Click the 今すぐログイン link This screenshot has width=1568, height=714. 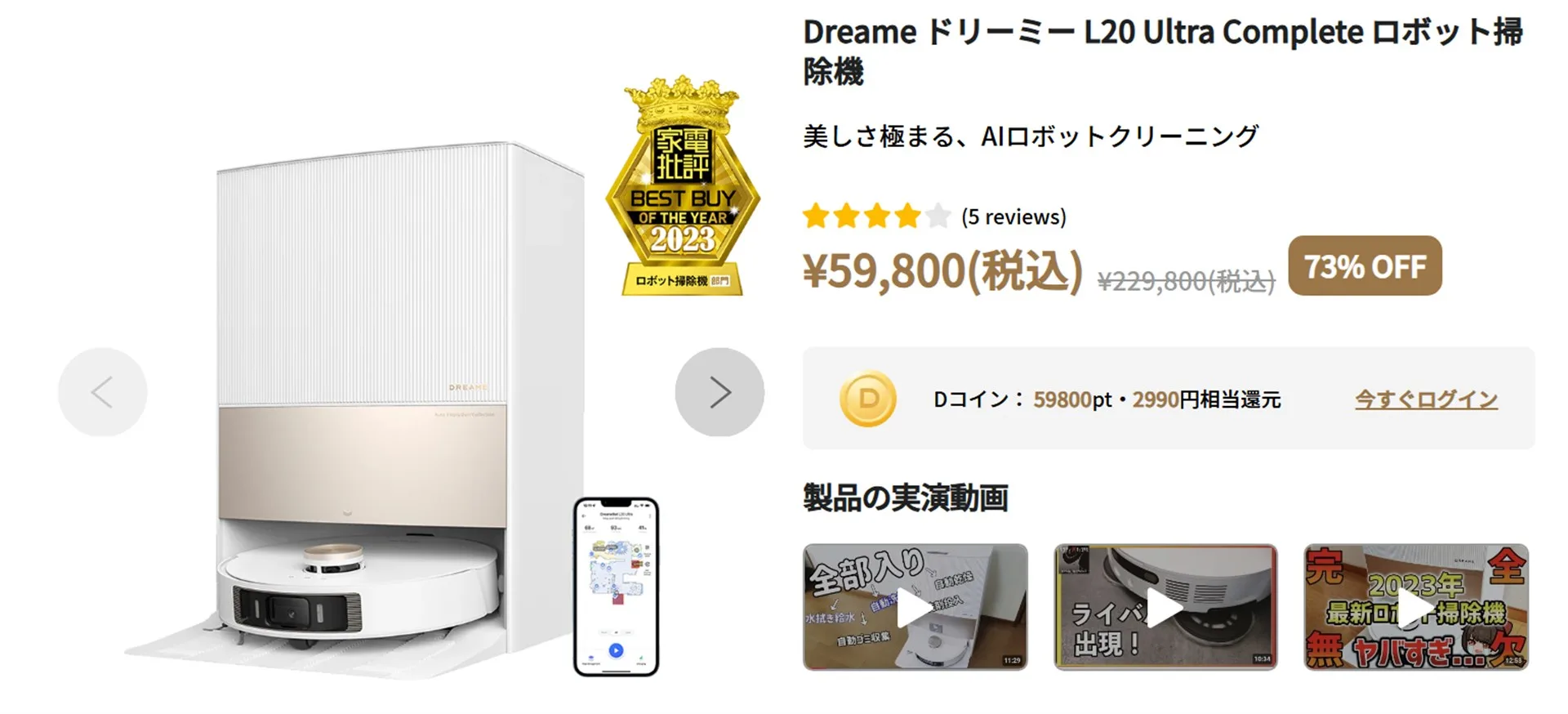tap(1426, 399)
